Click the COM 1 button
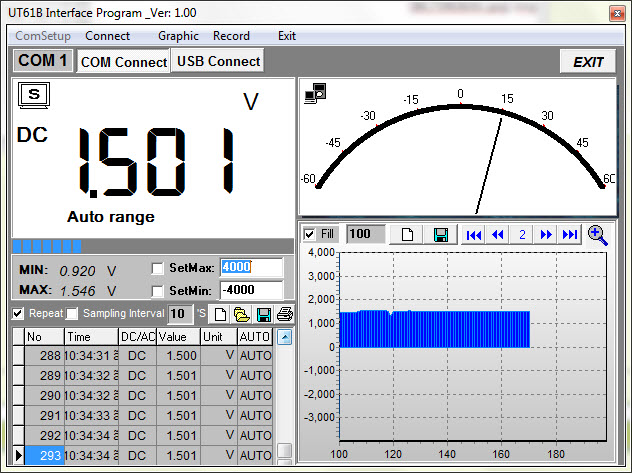The width and height of the screenshot is (632, 473). 43,61
